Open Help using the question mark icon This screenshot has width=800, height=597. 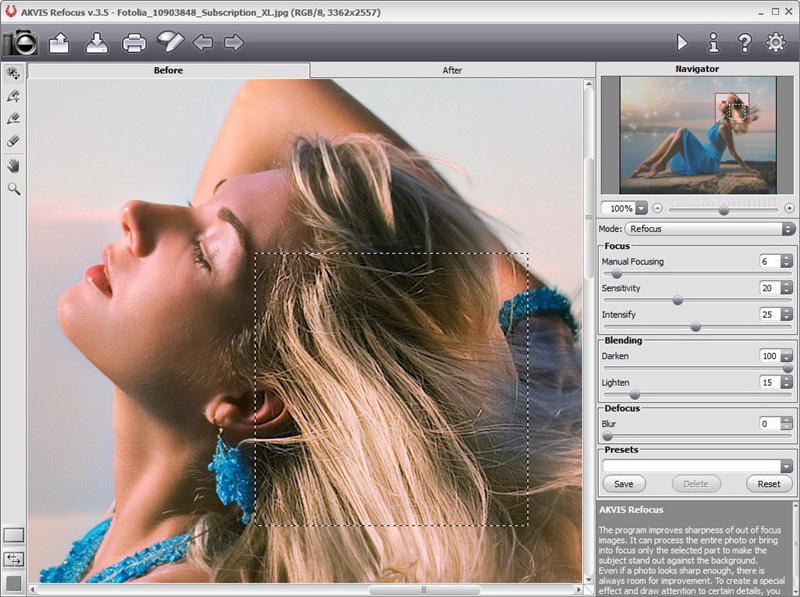[x=744, y=43]
